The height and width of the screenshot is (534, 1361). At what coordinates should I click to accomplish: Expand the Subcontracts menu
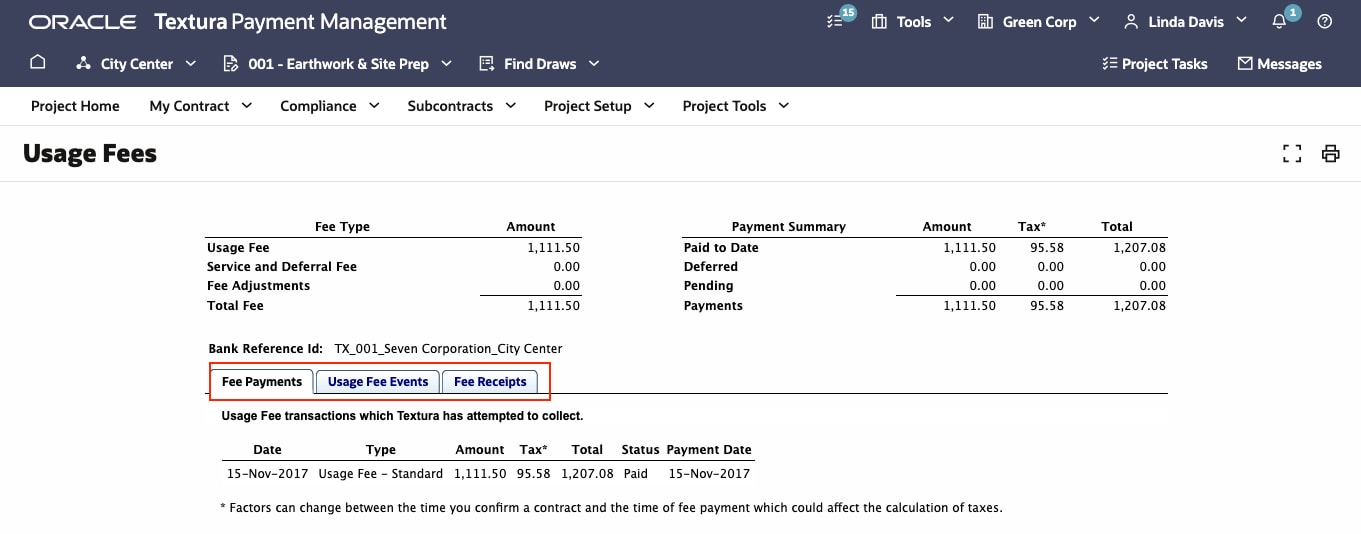point(461,106)
